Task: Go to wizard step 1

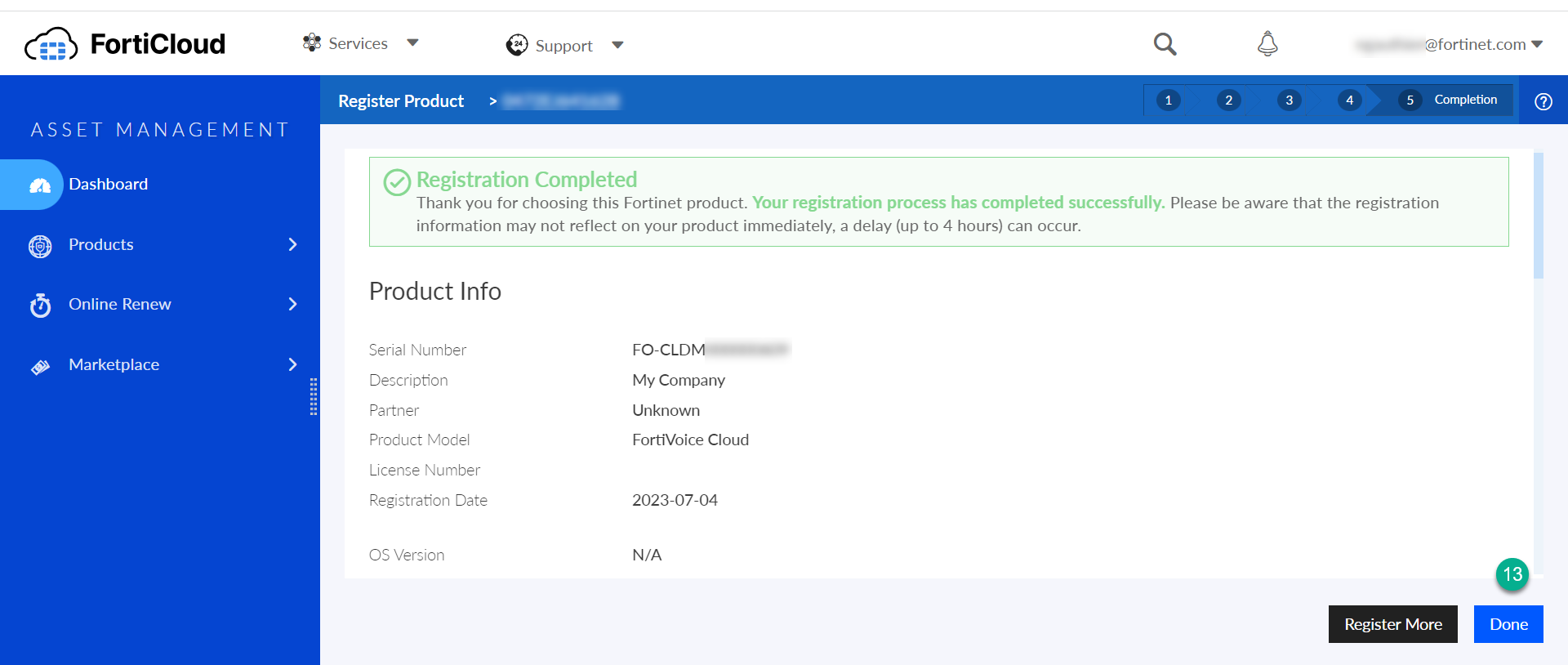Action: (1168, 100)
